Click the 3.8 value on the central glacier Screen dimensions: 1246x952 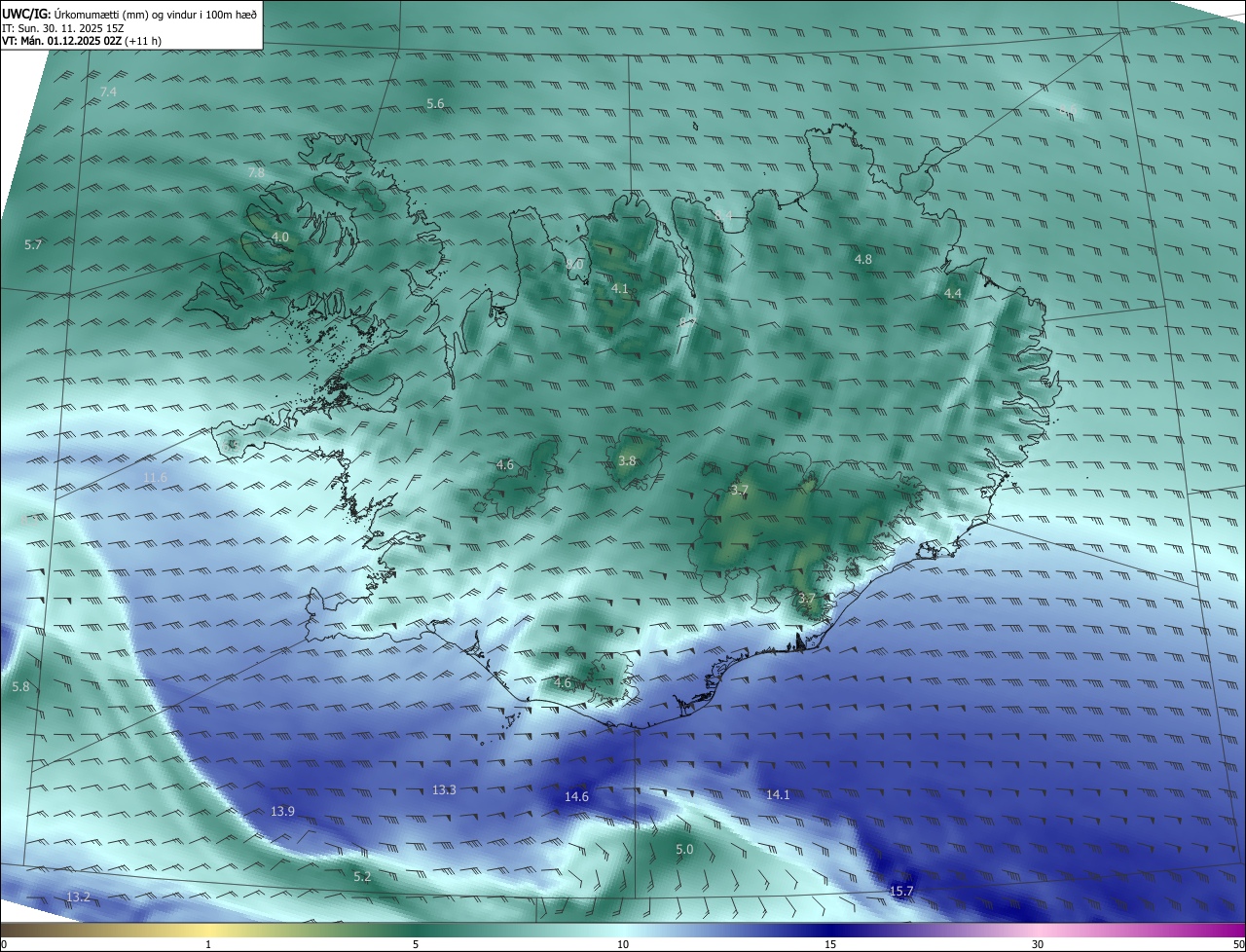[627, 461]
